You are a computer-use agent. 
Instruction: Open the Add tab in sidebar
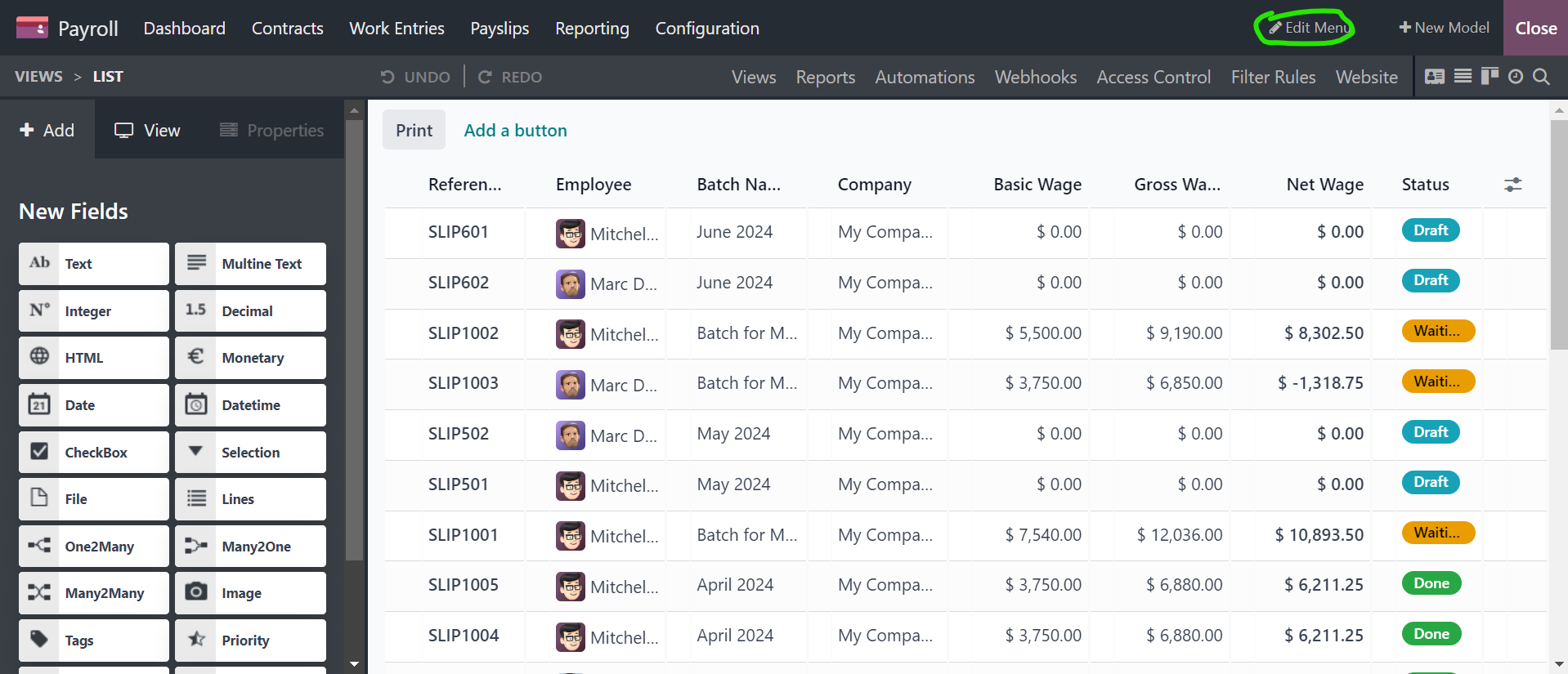[47, 130]
